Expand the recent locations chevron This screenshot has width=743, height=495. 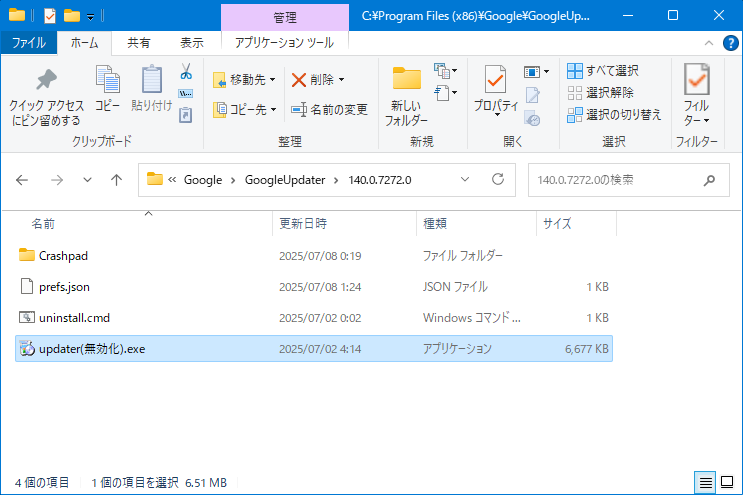[x=87, y=180]
